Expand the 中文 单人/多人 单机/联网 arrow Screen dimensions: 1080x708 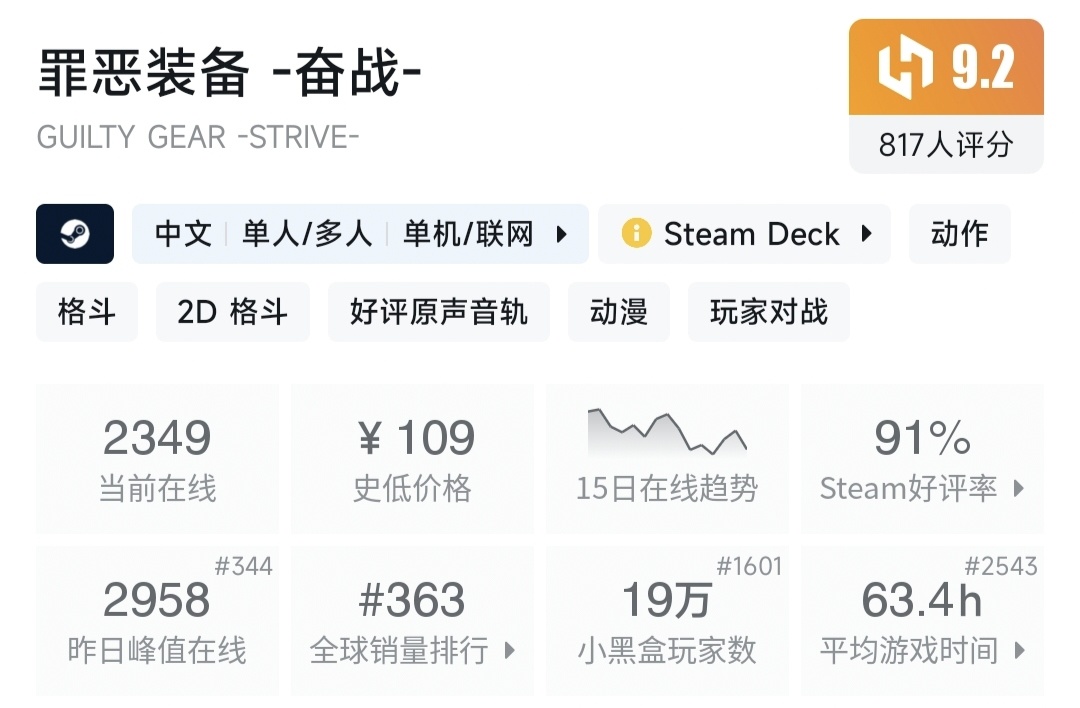coord(561,234)
